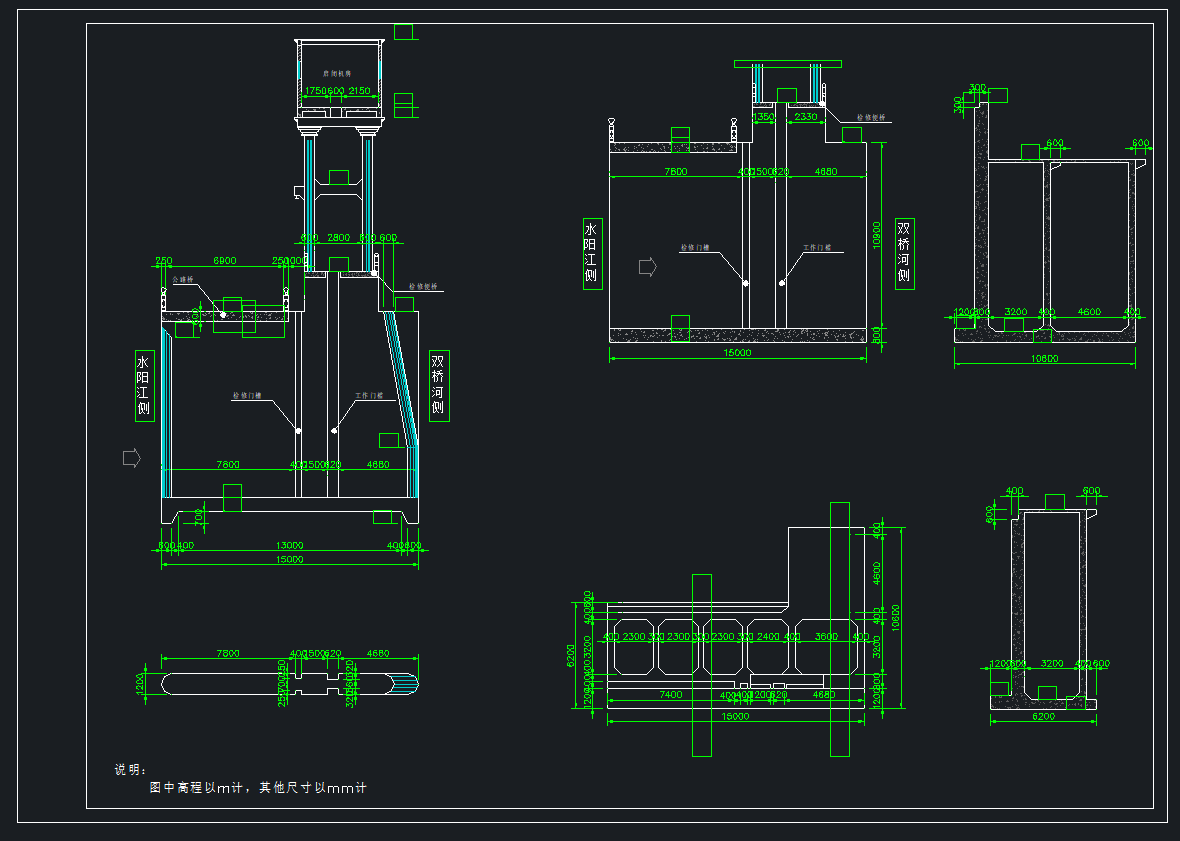Select the 2150 dimension in the hoist room

pos(359,91)
